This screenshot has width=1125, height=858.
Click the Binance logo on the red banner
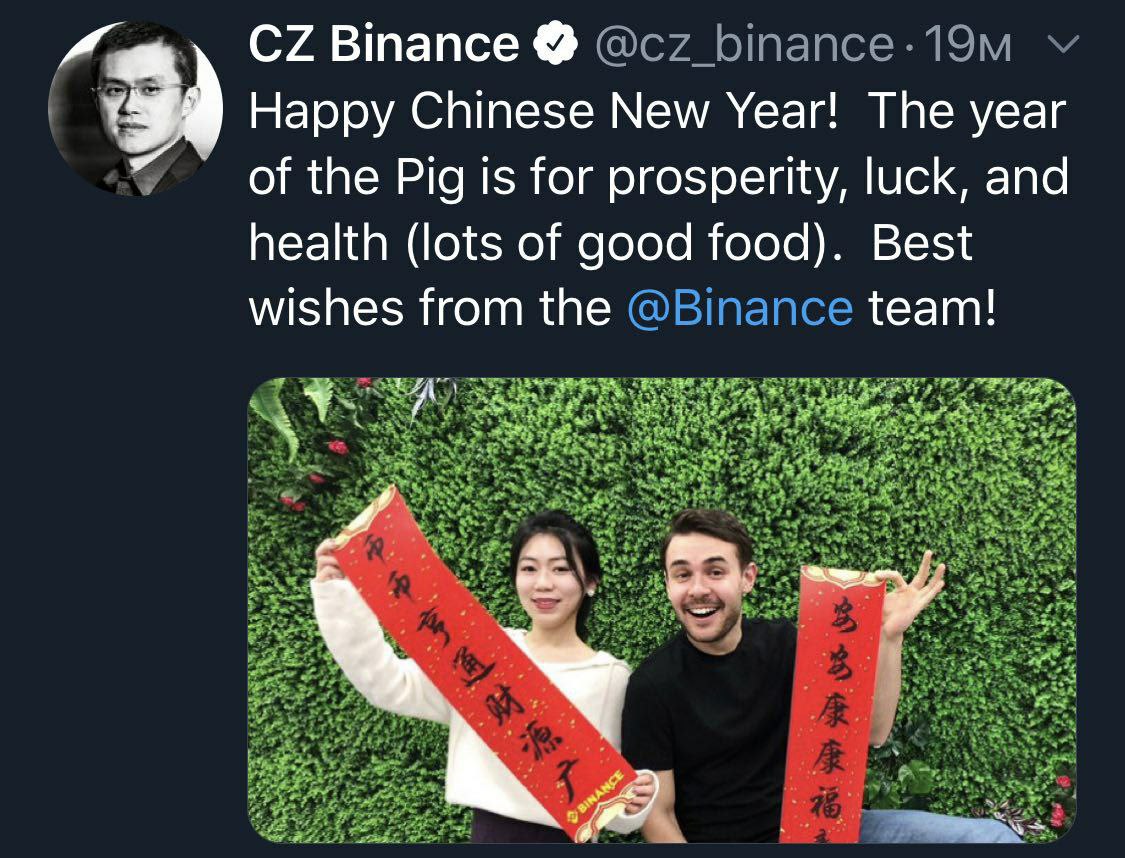[x=594, y=795]
